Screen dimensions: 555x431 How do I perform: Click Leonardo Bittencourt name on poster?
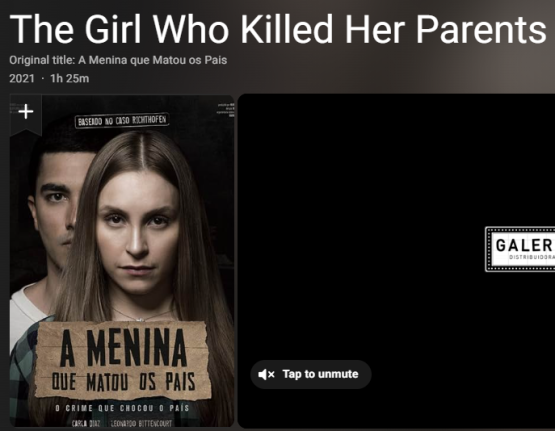pos(141,423)
